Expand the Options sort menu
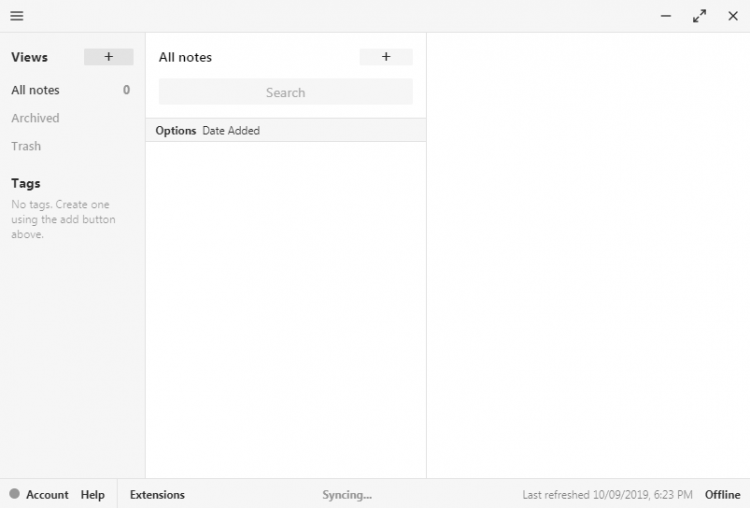 pos(176,131)
